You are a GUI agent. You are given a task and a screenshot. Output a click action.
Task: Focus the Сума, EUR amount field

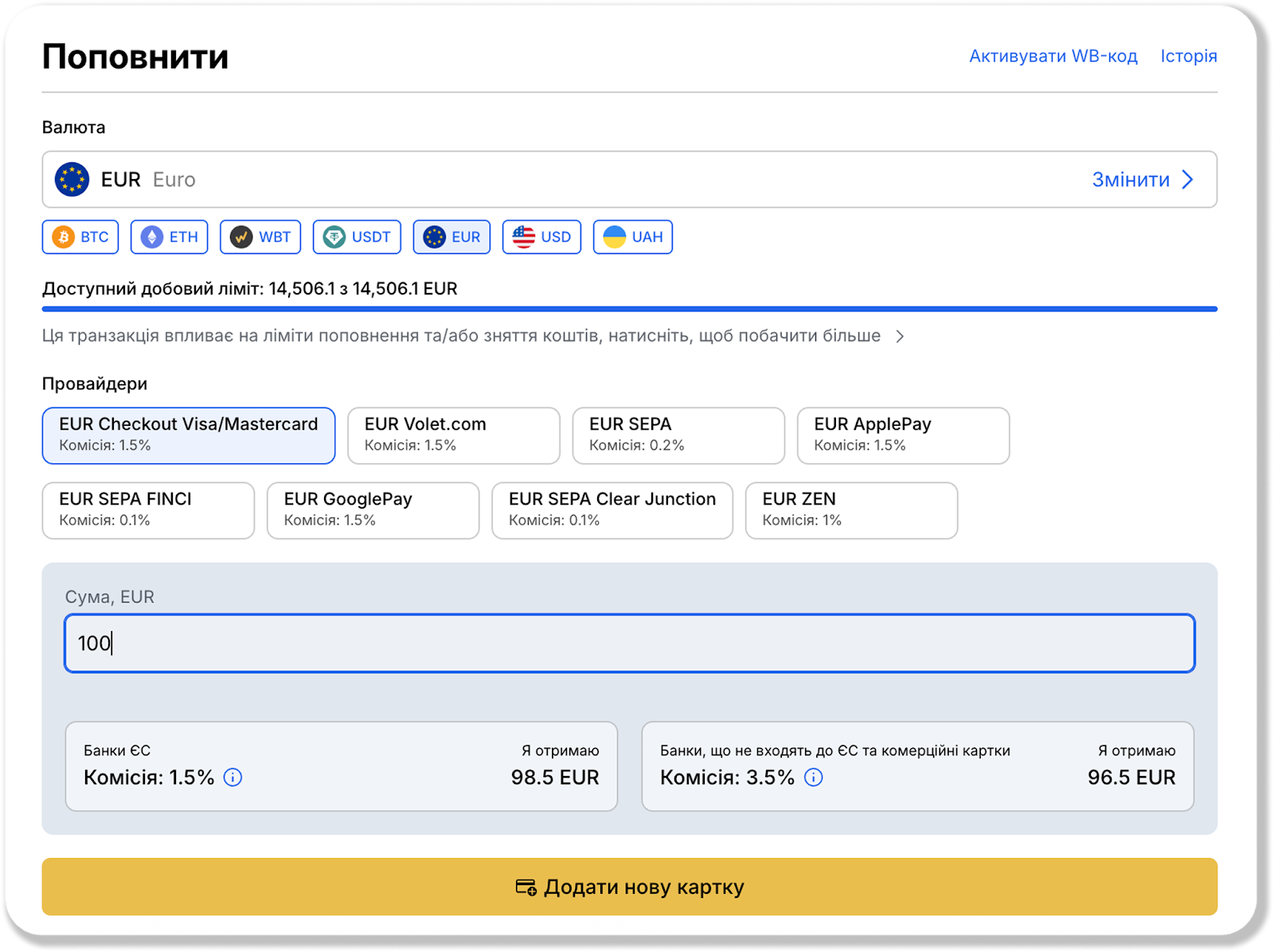tap(629, 643)
